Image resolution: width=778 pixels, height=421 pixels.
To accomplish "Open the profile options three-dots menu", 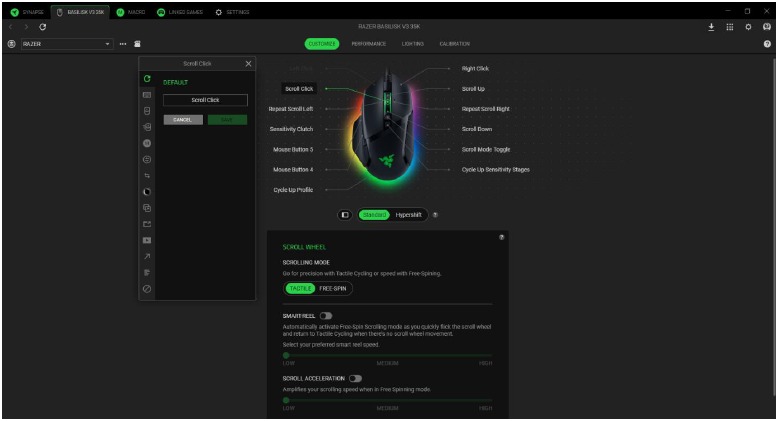I will click(123, 44).
